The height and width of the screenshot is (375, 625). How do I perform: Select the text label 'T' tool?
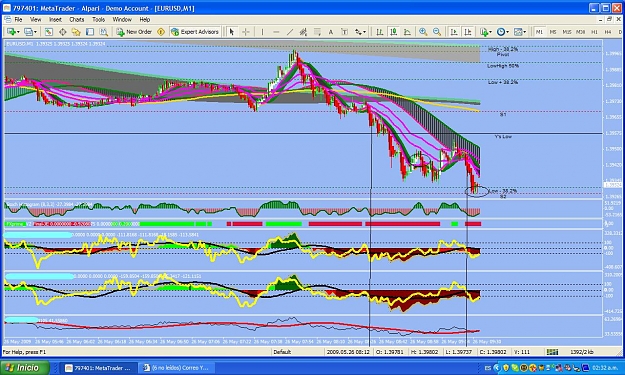click(x=345, y=32)
